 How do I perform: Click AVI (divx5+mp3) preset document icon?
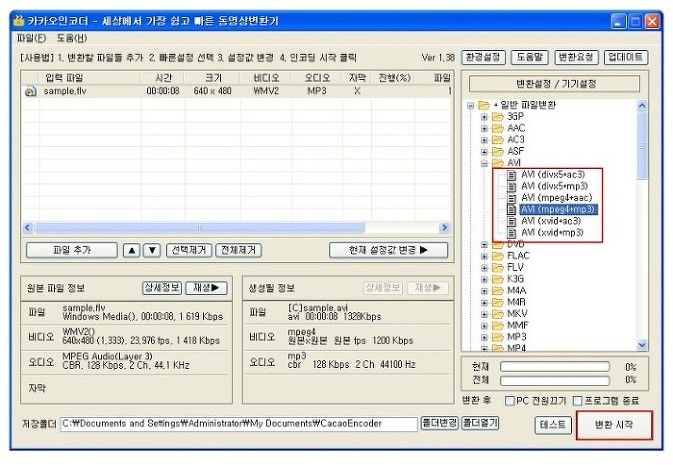511,187
